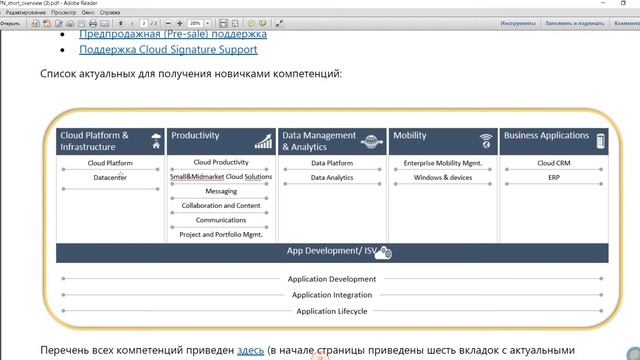This screenshot has width=640, height=360.
Task: Open the zoom level dropdown arrow
Action: (207, 24)
